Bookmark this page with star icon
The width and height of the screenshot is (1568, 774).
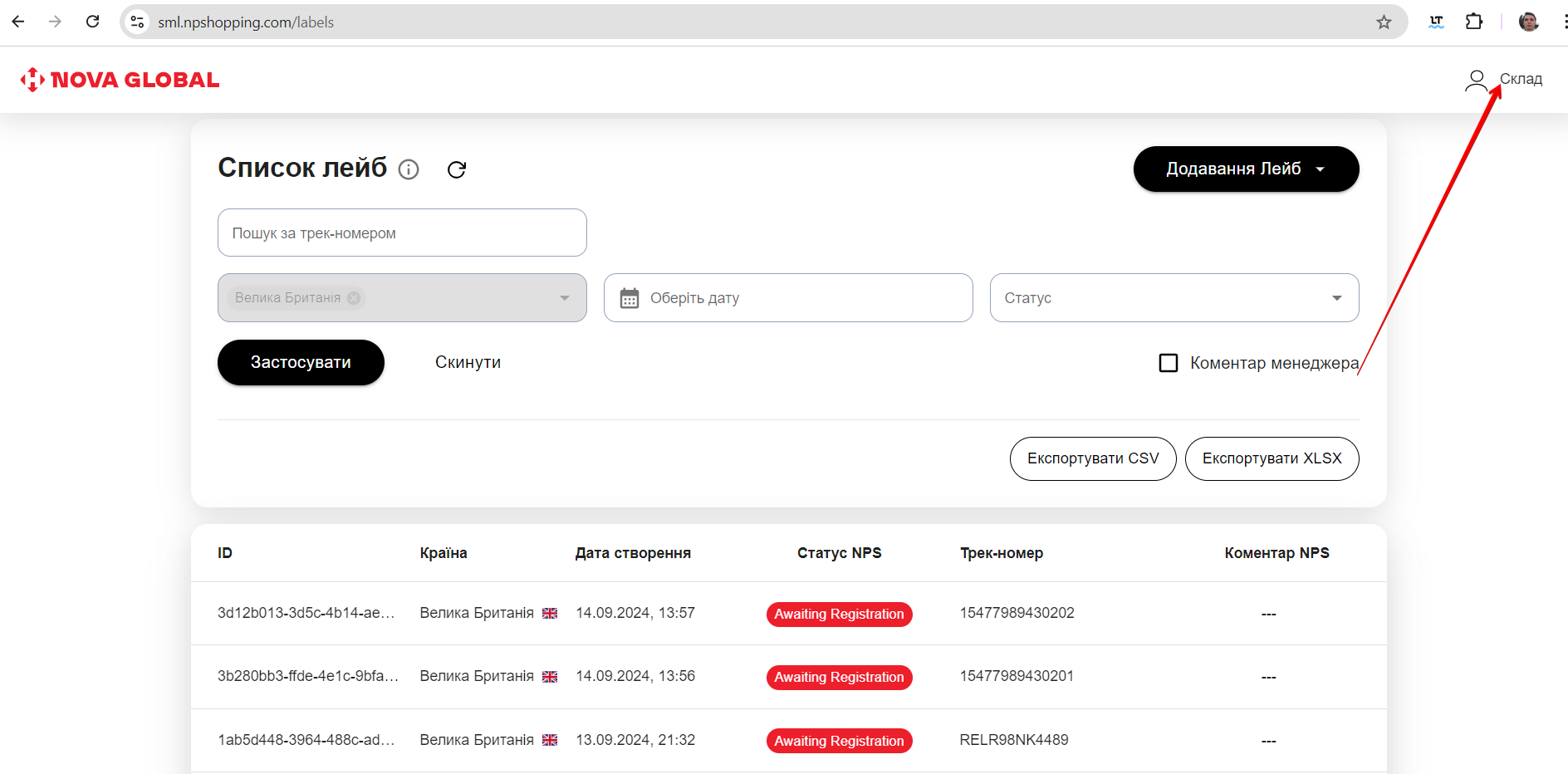click(1384, 22)
